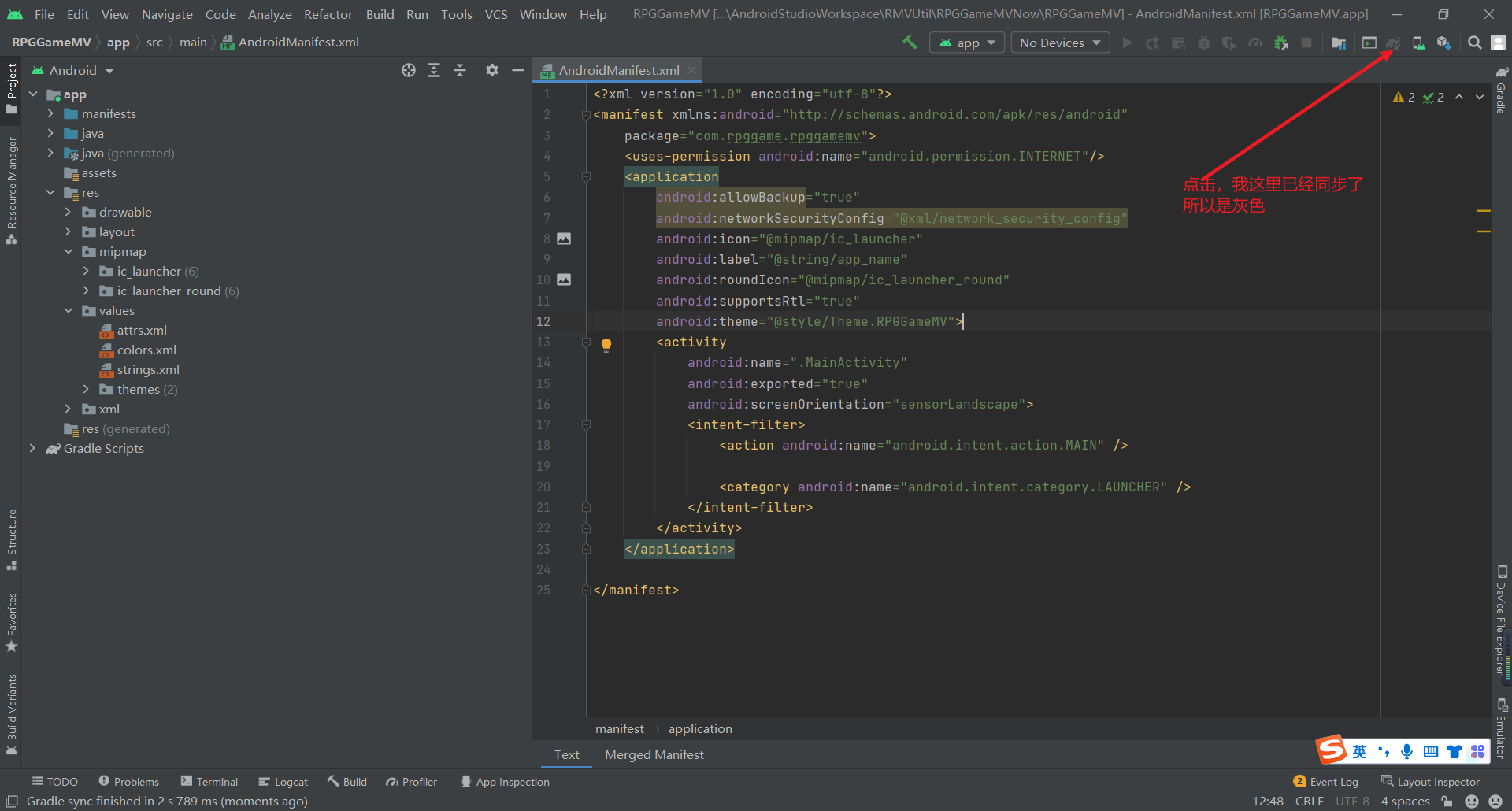Image resolution: width=1512 pixels, height=811 pixels.
Task: Open the Layout Inspector
Action: [x=1430, y=782]
